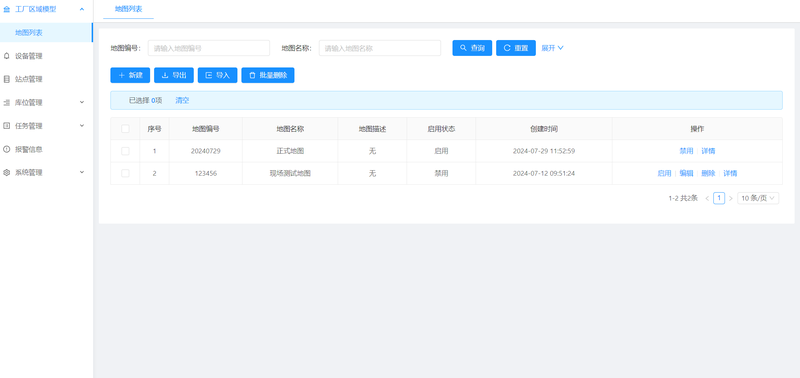The height and width of the screenshot is (378, 800).
Task: Click 编辑 for map 现场测试地图
Action: (x=686, y=173)
